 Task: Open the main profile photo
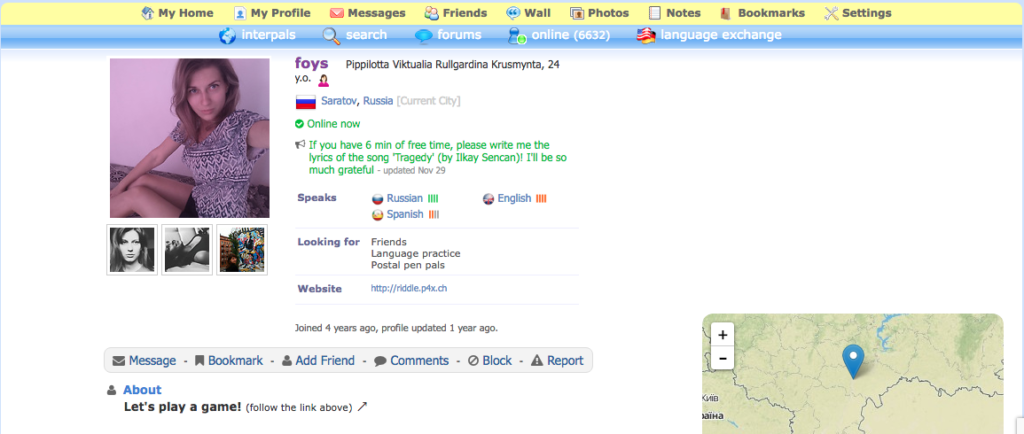coord(189,138)
